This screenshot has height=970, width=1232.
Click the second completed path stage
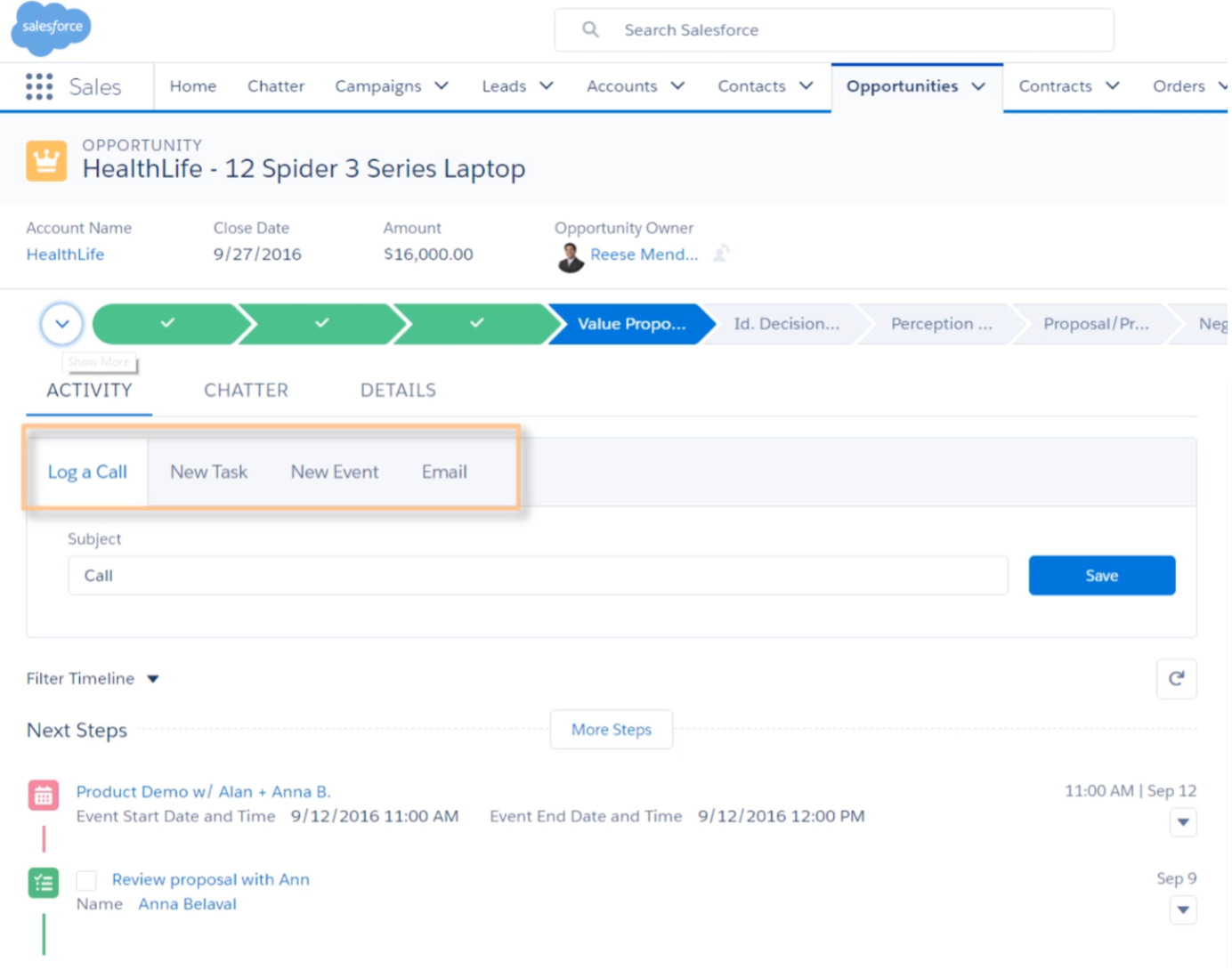320,324
